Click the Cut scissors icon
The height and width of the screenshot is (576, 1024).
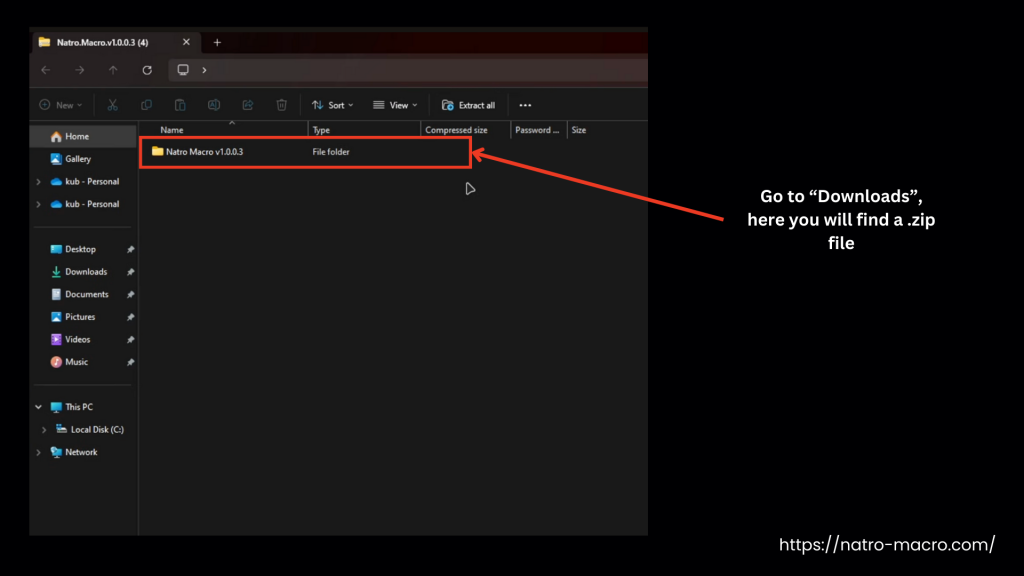coord(113,105)
